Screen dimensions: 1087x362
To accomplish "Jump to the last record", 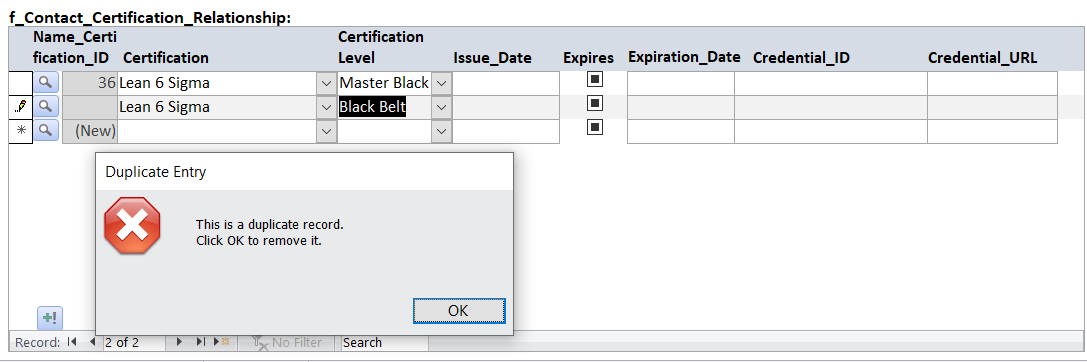I will point(200,342).
